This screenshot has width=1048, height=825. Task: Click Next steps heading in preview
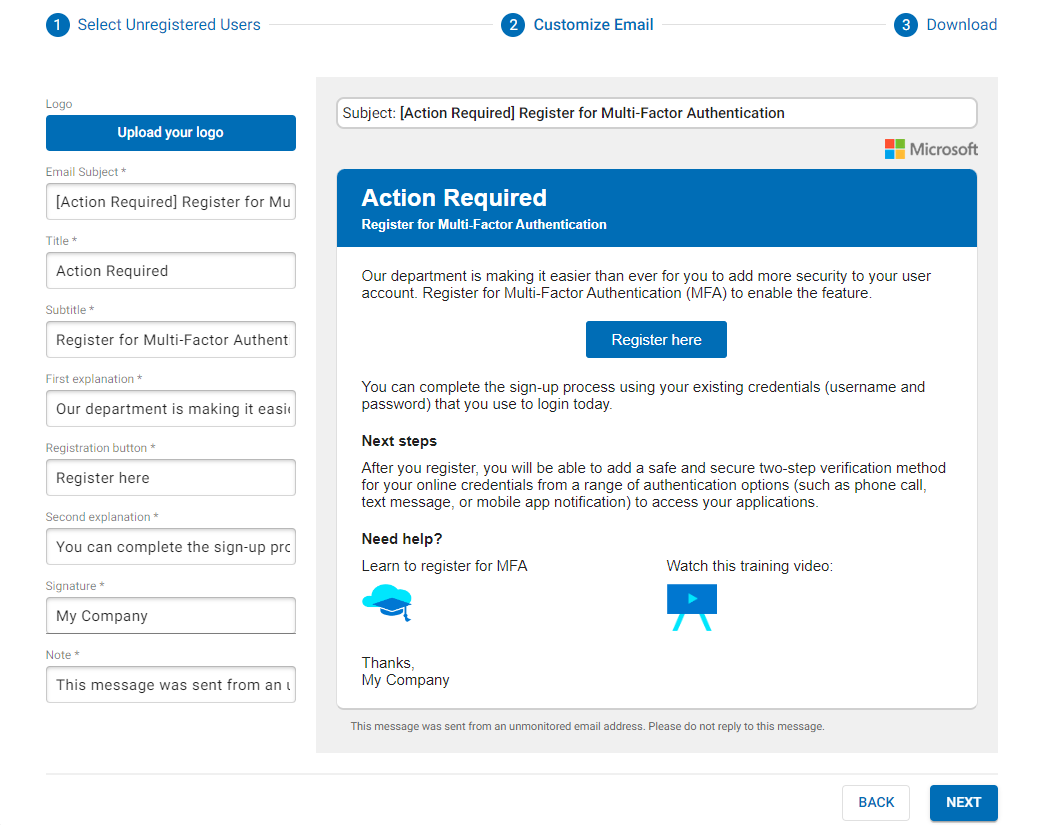point(399,441)
